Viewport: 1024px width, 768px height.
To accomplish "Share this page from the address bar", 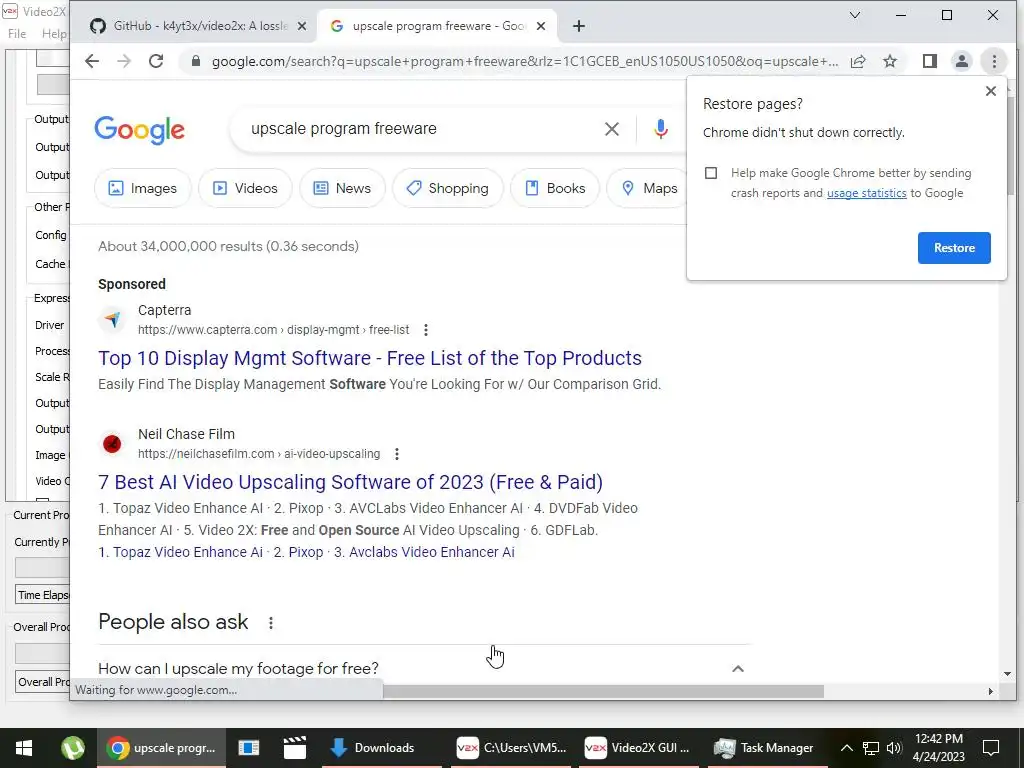I will point(858,61).
